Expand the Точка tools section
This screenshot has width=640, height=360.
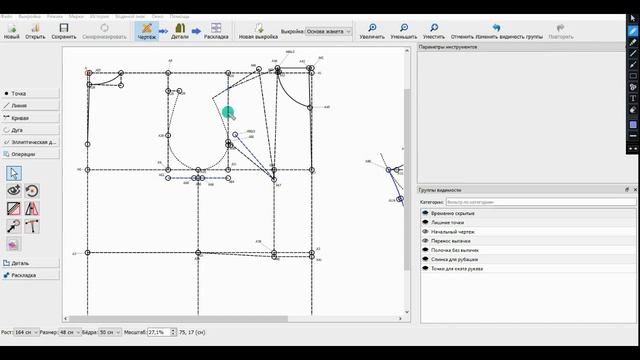point(30,93)
